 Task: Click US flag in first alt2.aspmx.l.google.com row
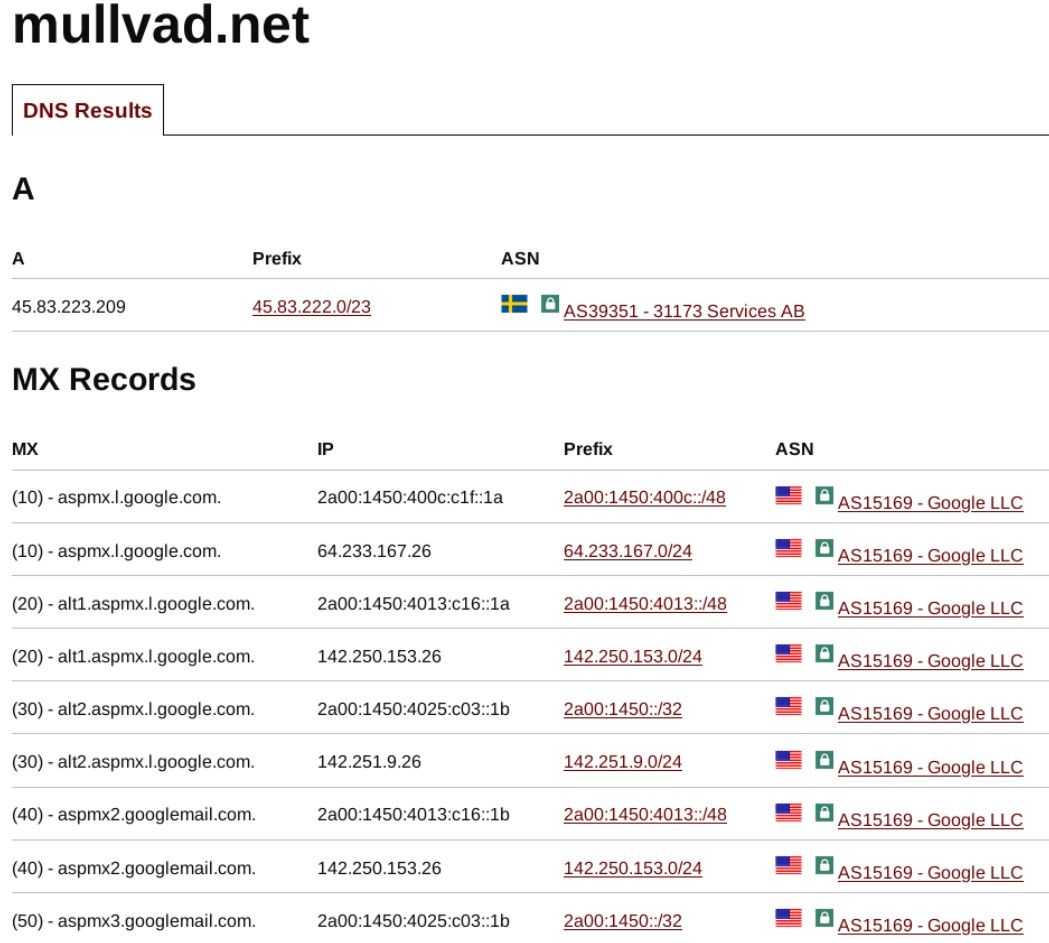click(x=788, y=707)
